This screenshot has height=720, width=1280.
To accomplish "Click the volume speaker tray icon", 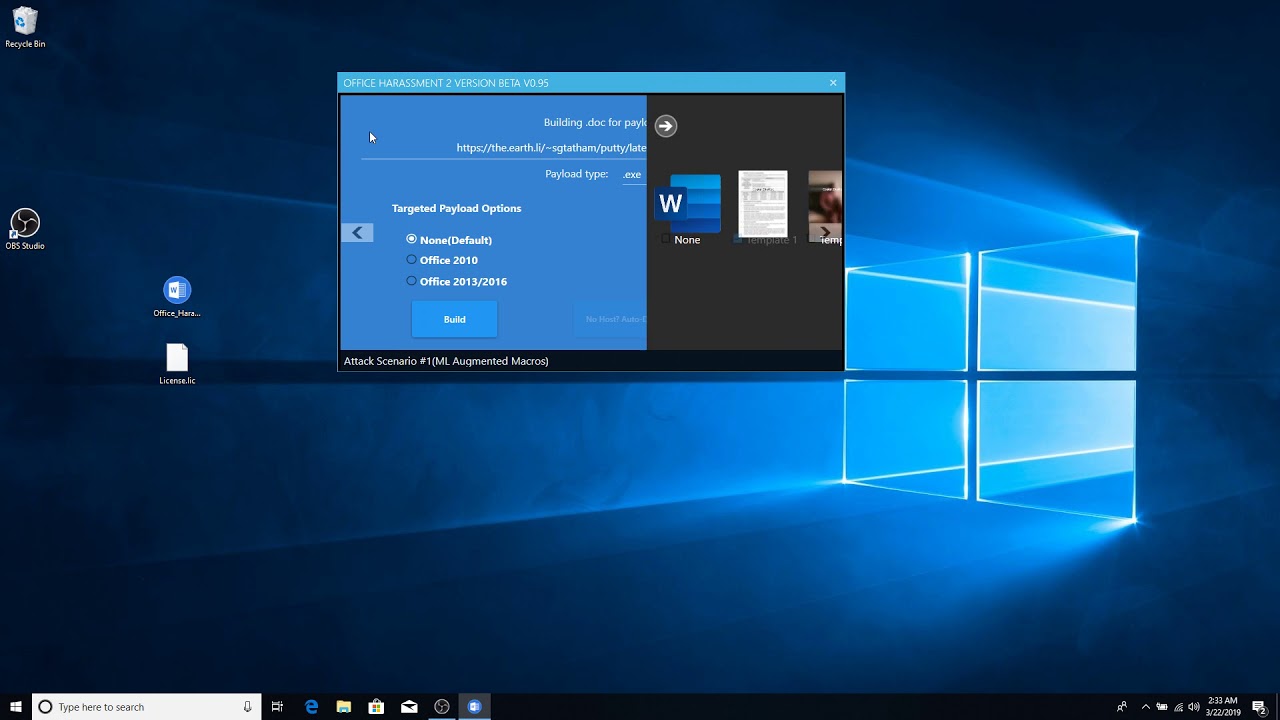I will click(x=1194, y=707).
